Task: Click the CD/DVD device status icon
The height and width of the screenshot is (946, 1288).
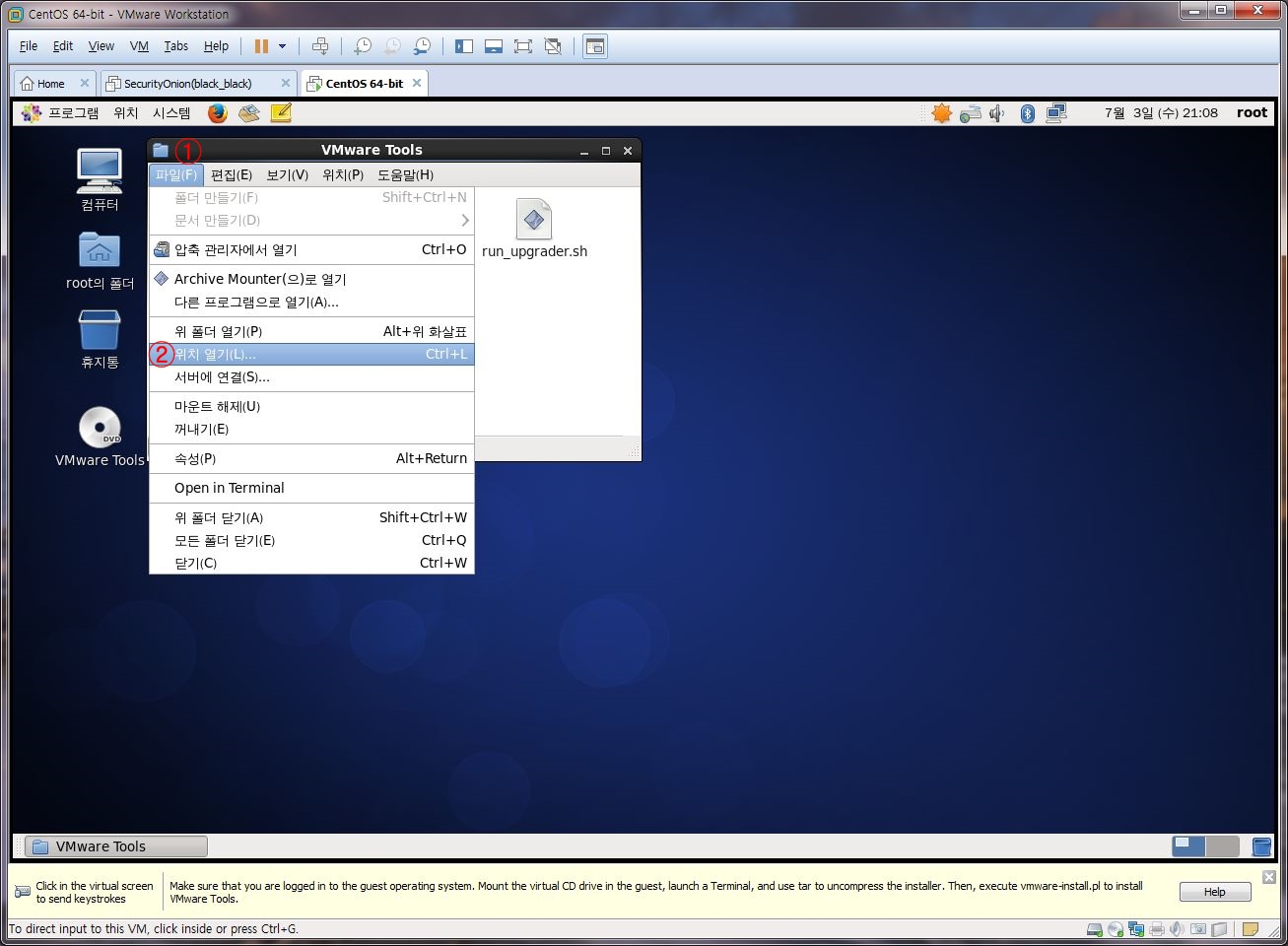Action: [1116, 929]
